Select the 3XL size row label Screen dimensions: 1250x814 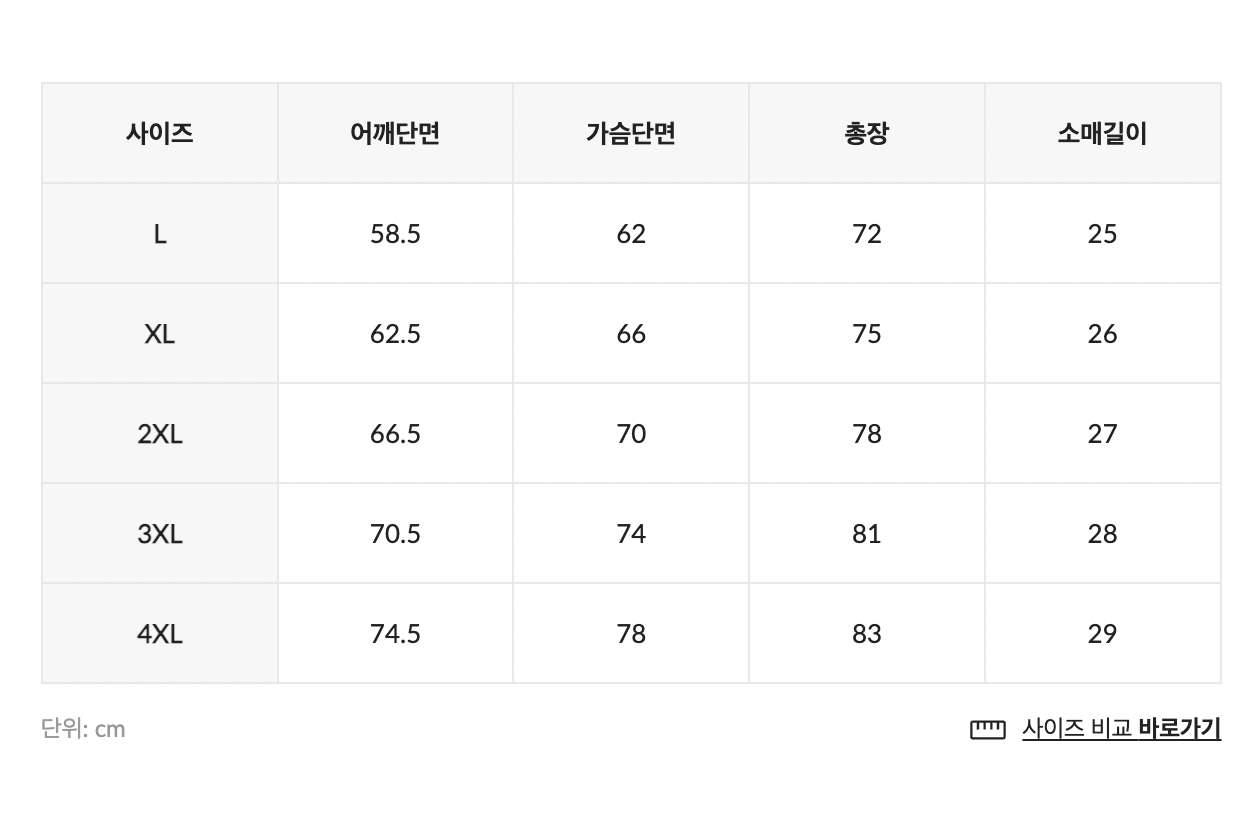click(x=160, y=534)
